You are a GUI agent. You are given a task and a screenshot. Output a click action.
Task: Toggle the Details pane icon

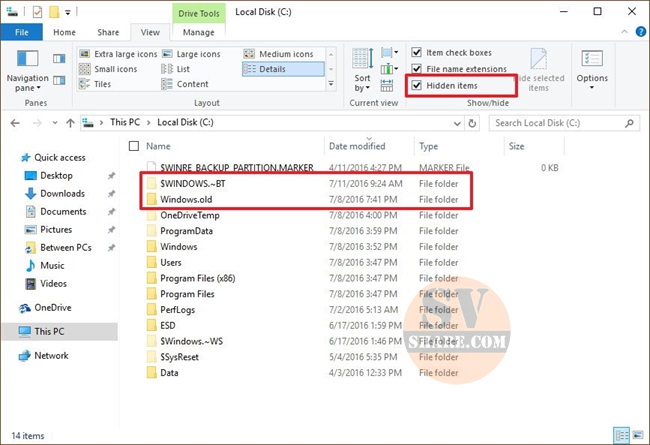pyautogui.click(x=59, y=80)
